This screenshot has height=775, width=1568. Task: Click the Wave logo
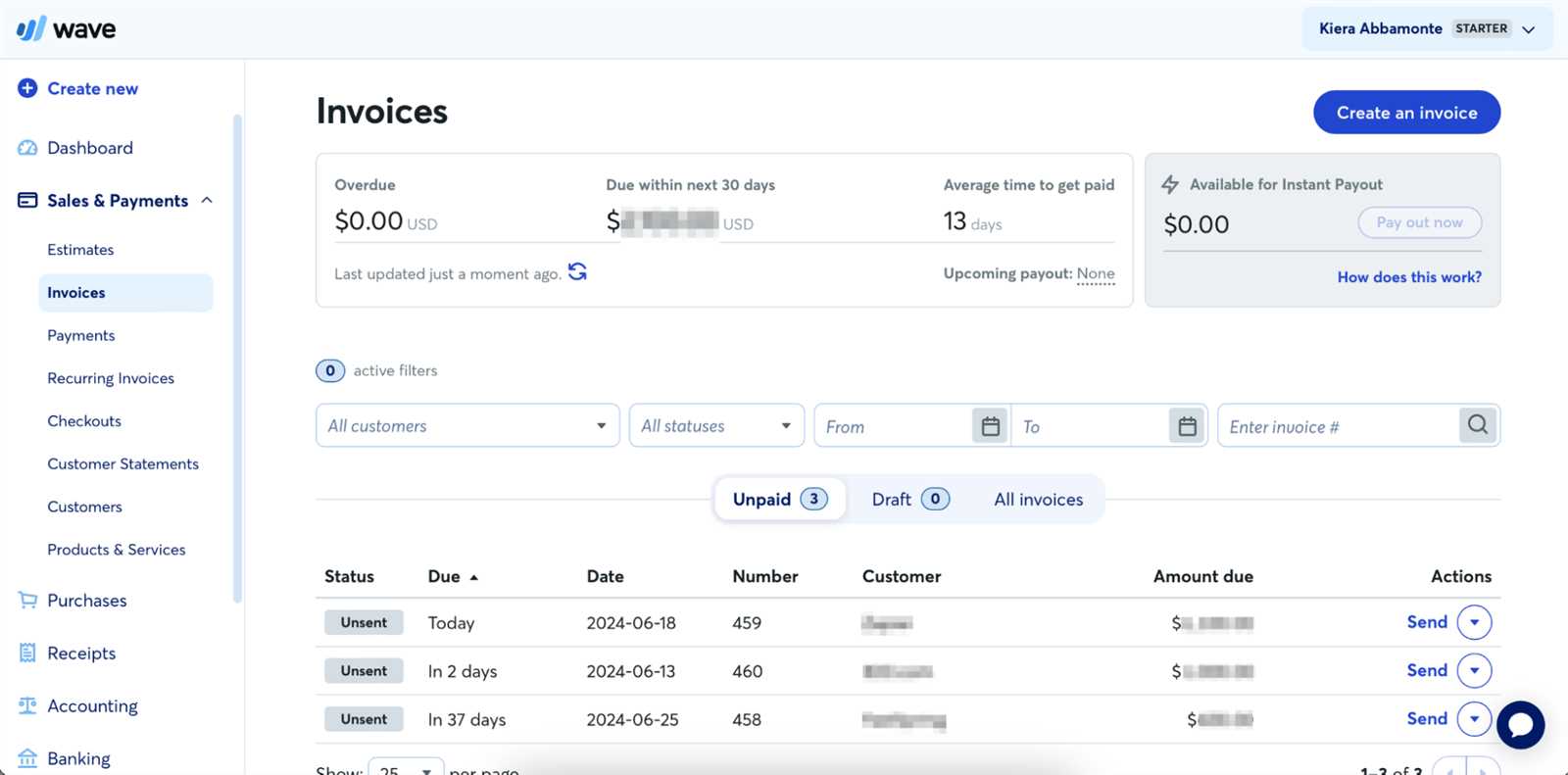pos(66,29)
